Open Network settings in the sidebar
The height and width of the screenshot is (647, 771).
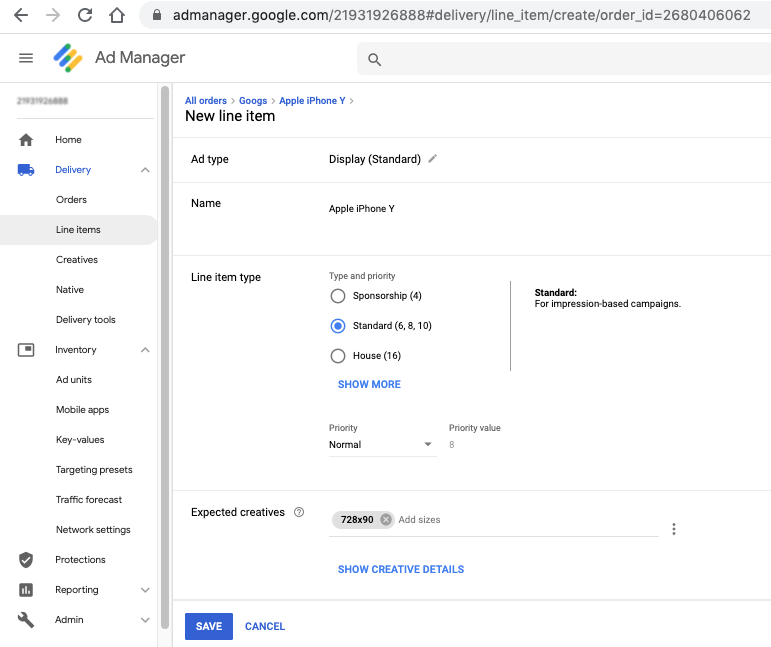[x=93, y=529]
